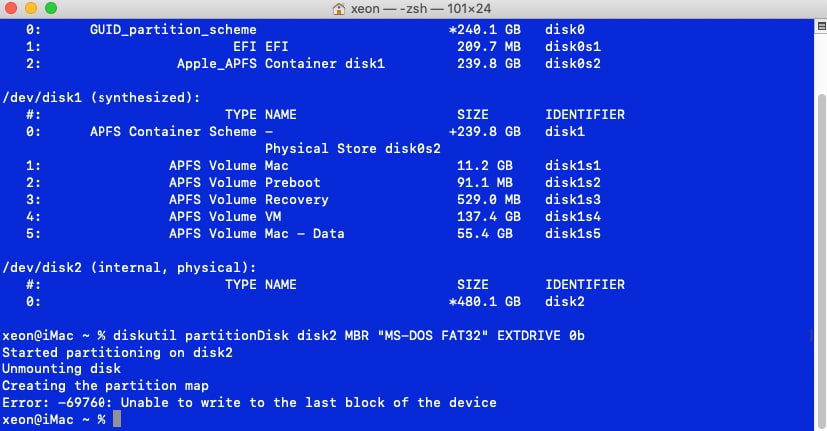
Task: Click the 'disk2' identifier in the table
Action: 565,301
